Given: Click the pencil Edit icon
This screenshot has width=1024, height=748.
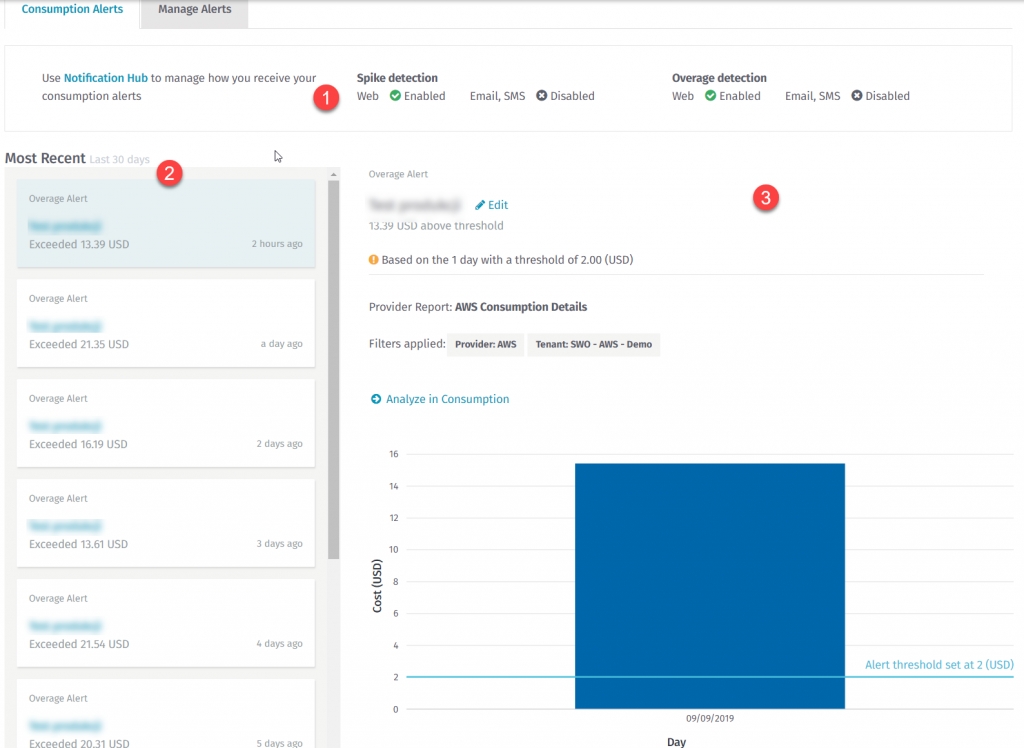Looking at the screenshot, I should [481, 205].
